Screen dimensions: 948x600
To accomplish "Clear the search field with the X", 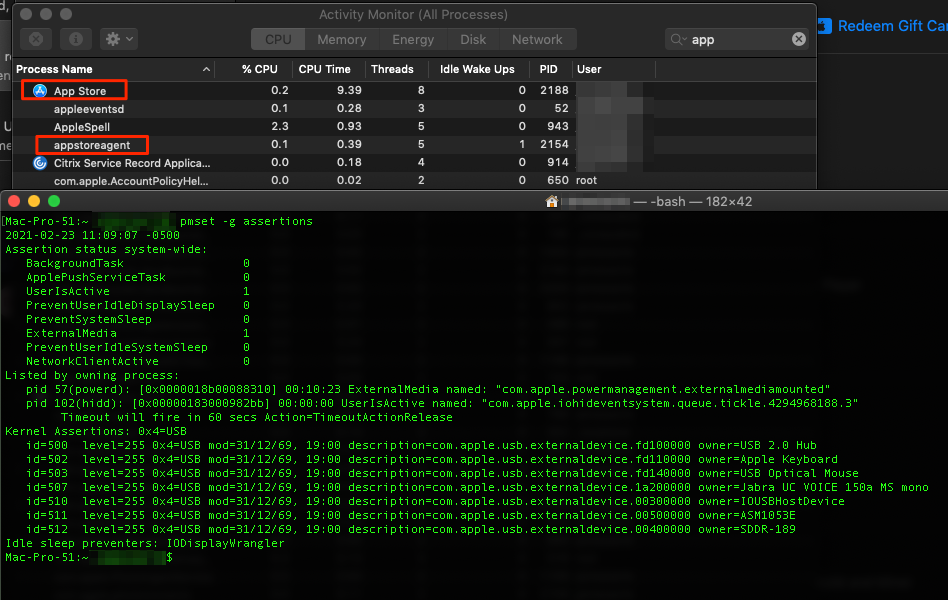I will (x=799, y=39).
